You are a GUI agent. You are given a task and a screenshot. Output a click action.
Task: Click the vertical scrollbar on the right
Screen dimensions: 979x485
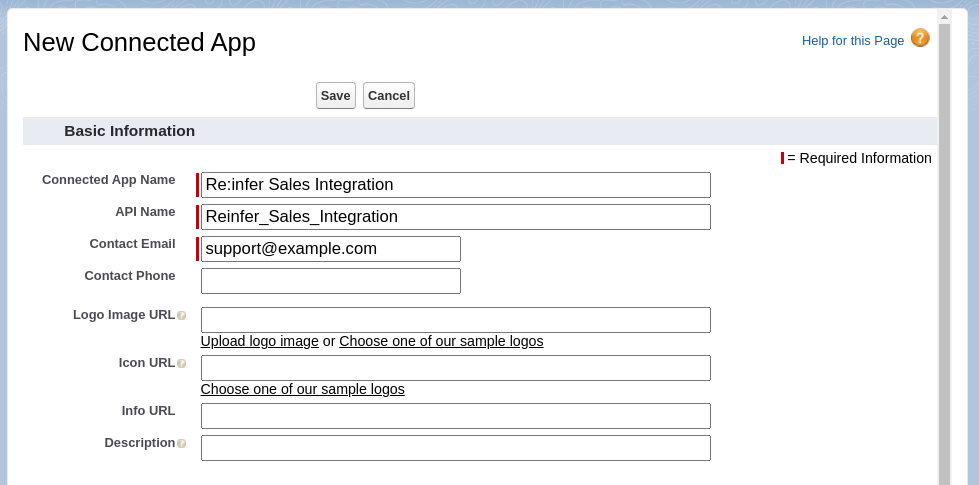[x=944, y=250]
